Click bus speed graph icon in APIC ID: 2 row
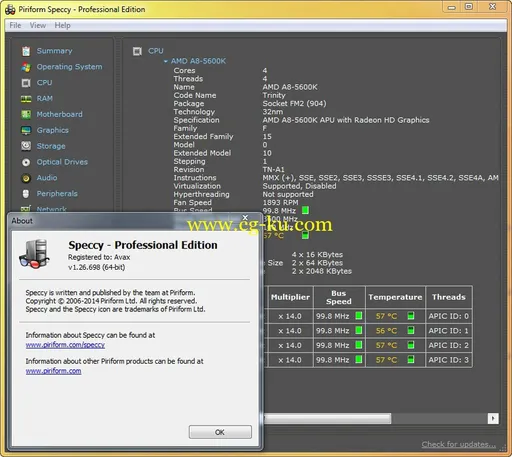The image size is (512, 457). pyautogui.click(x=359, y=345)
